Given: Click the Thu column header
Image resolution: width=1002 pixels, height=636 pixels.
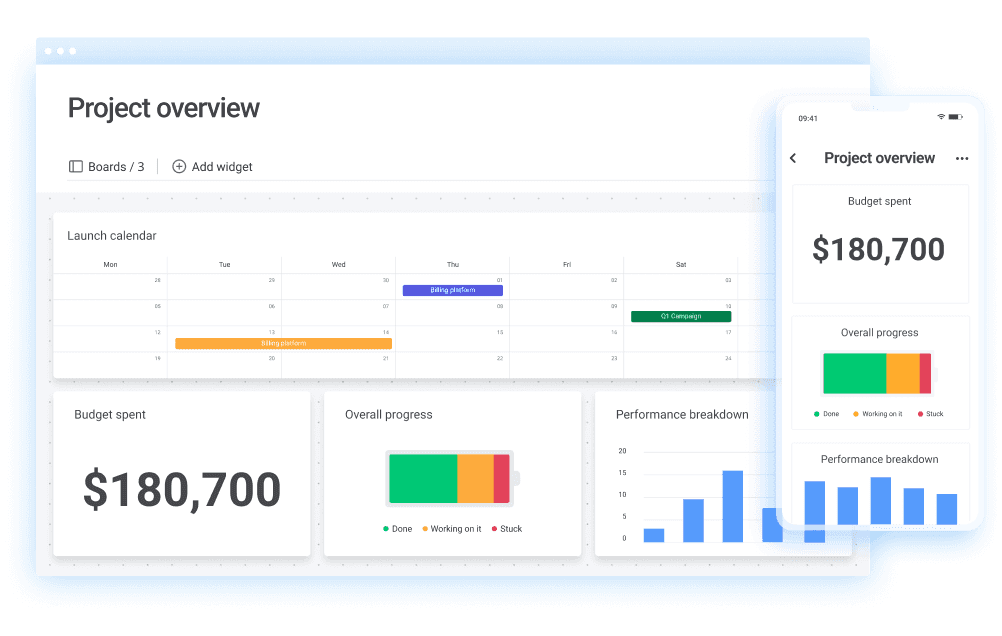Looking at the screenshot, I should 453,265.
